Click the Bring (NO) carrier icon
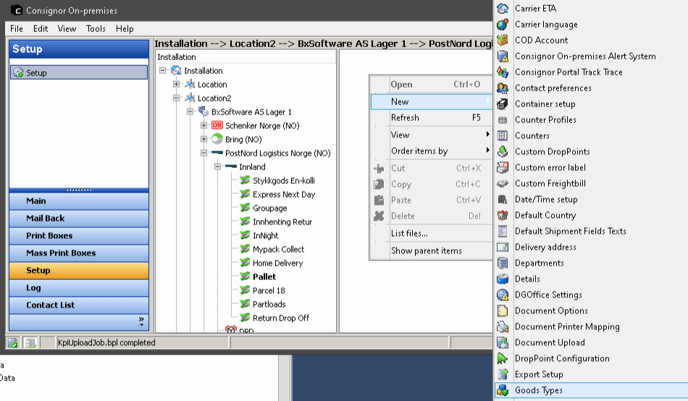The height and width of the screenshot is (401, 688). point(217,139)
